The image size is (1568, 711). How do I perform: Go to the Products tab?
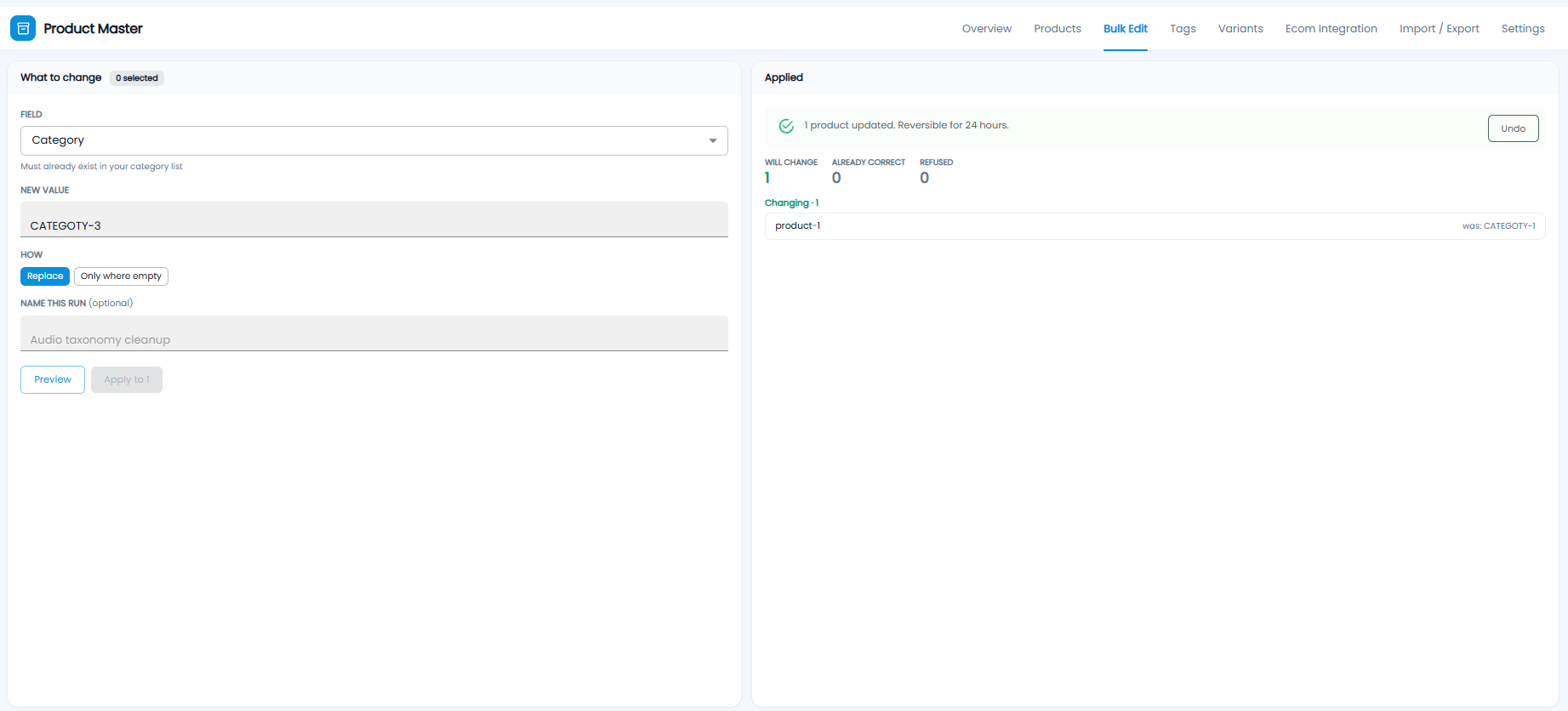(x=1058, y=28)
